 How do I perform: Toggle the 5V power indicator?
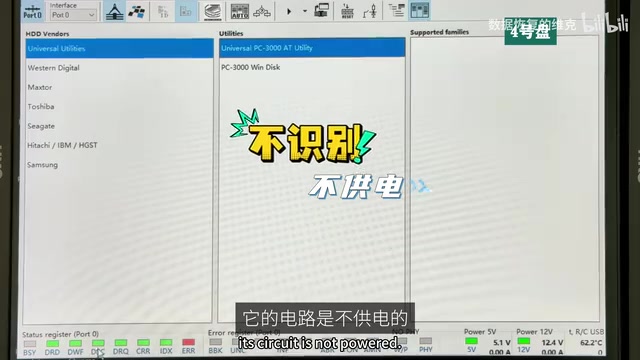click(471, 341)
